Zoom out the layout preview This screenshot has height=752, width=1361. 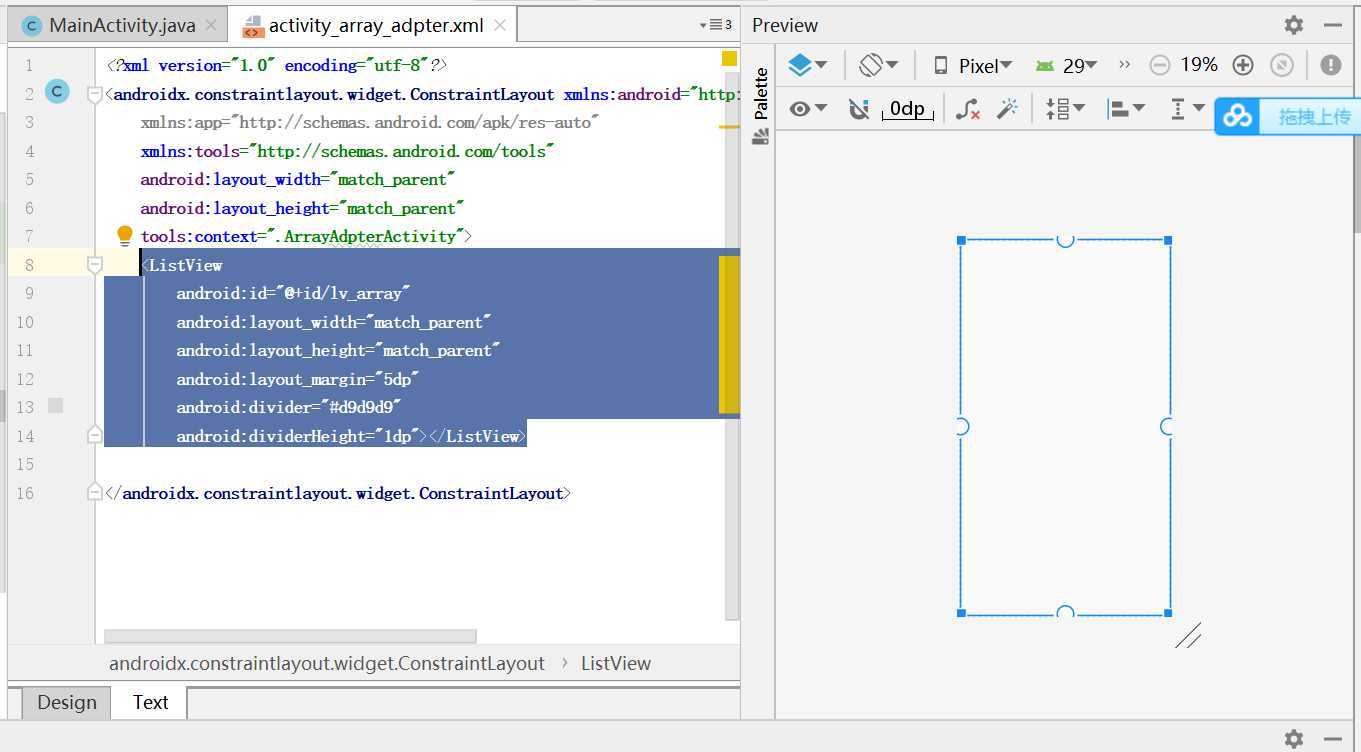click(x=1159, y=65)
